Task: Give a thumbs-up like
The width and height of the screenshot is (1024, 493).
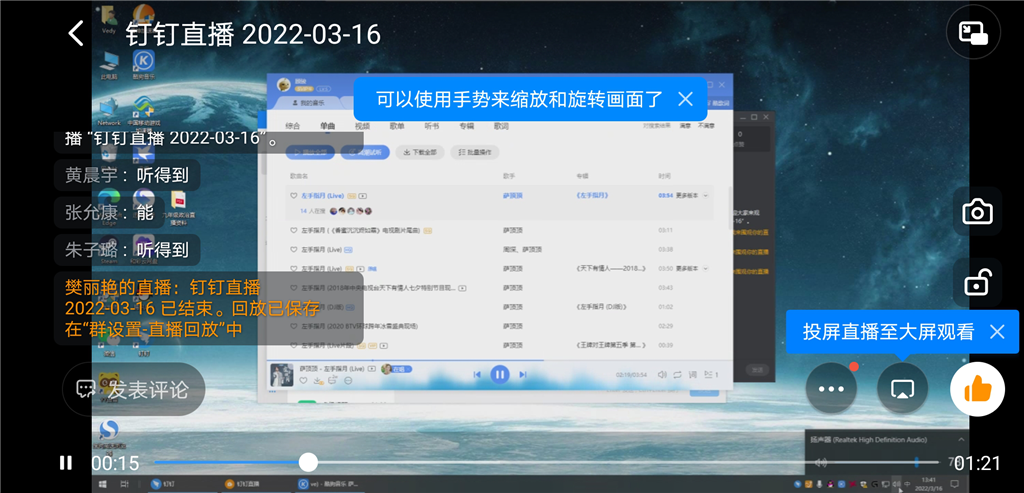Action: (977, 389)
